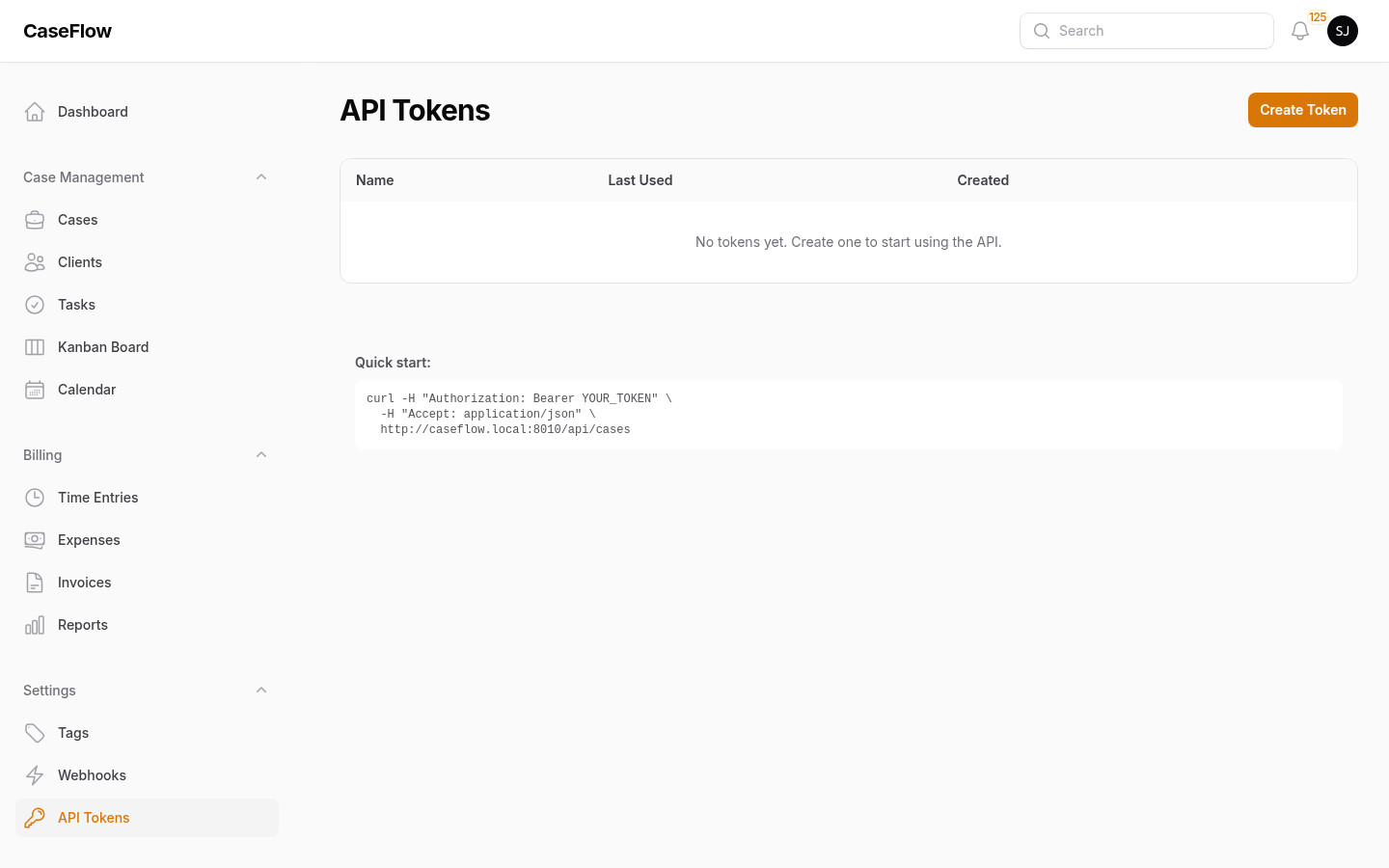Viewport: 1389px width, 868px height.
Task: Open the Dashboard link
Action: [93, 112]
